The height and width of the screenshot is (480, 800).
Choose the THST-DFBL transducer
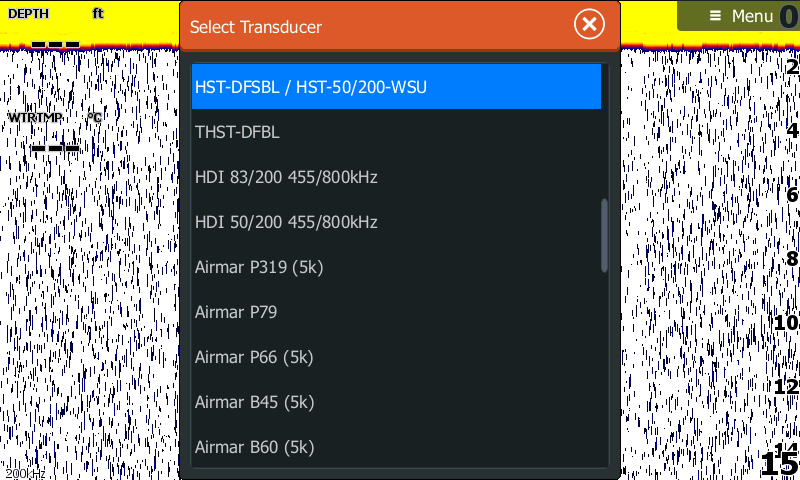[396, 132]
